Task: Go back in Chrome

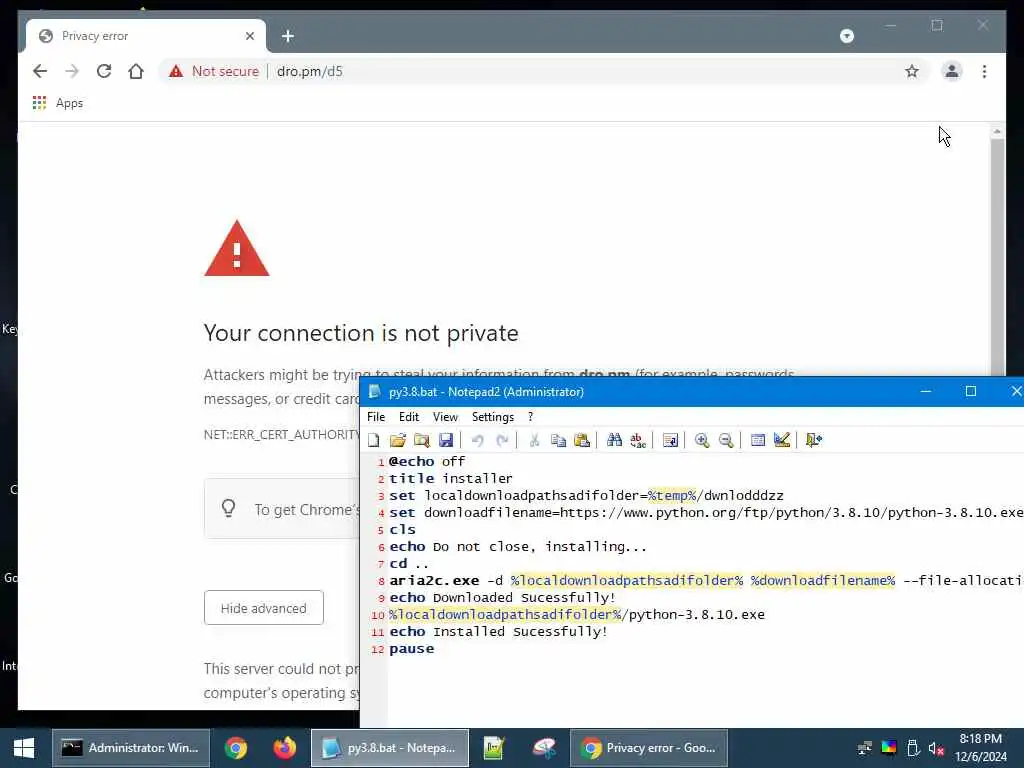Action: point(40,71)
